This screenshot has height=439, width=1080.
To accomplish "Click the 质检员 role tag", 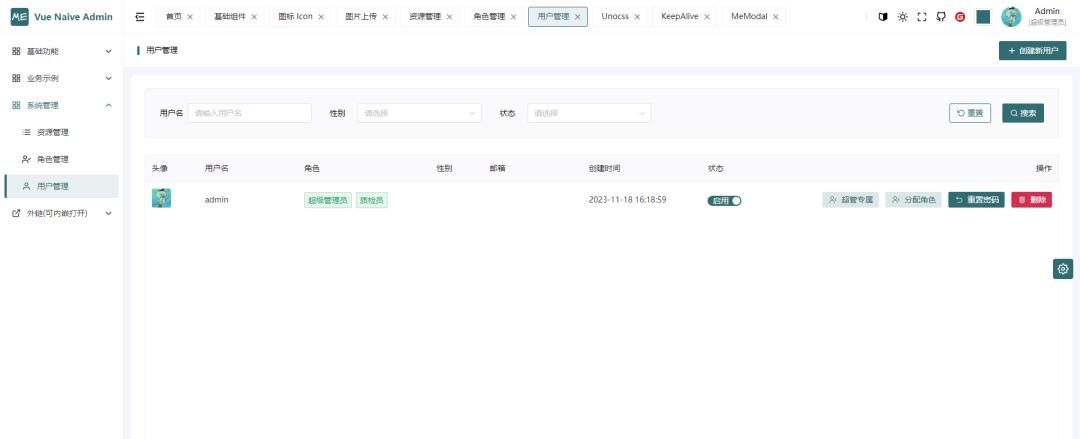I will (372, 201).
